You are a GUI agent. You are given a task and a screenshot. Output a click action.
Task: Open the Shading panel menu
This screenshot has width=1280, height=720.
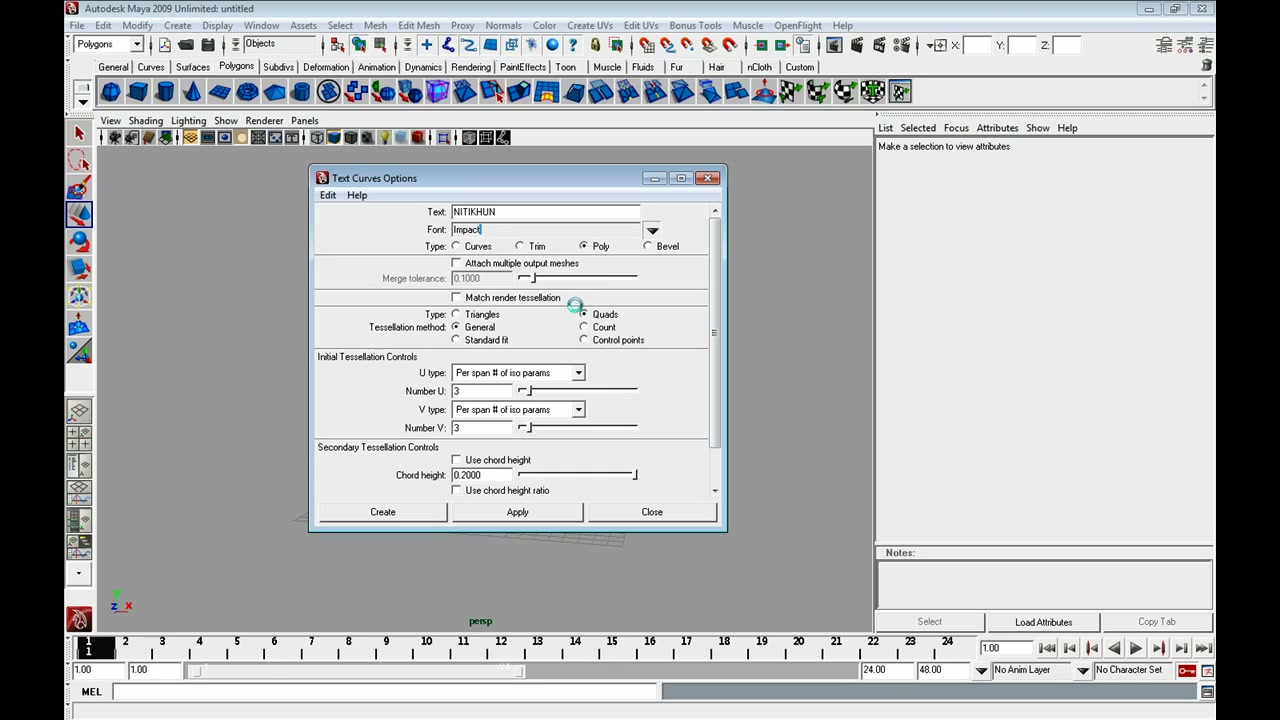point(145,121)
